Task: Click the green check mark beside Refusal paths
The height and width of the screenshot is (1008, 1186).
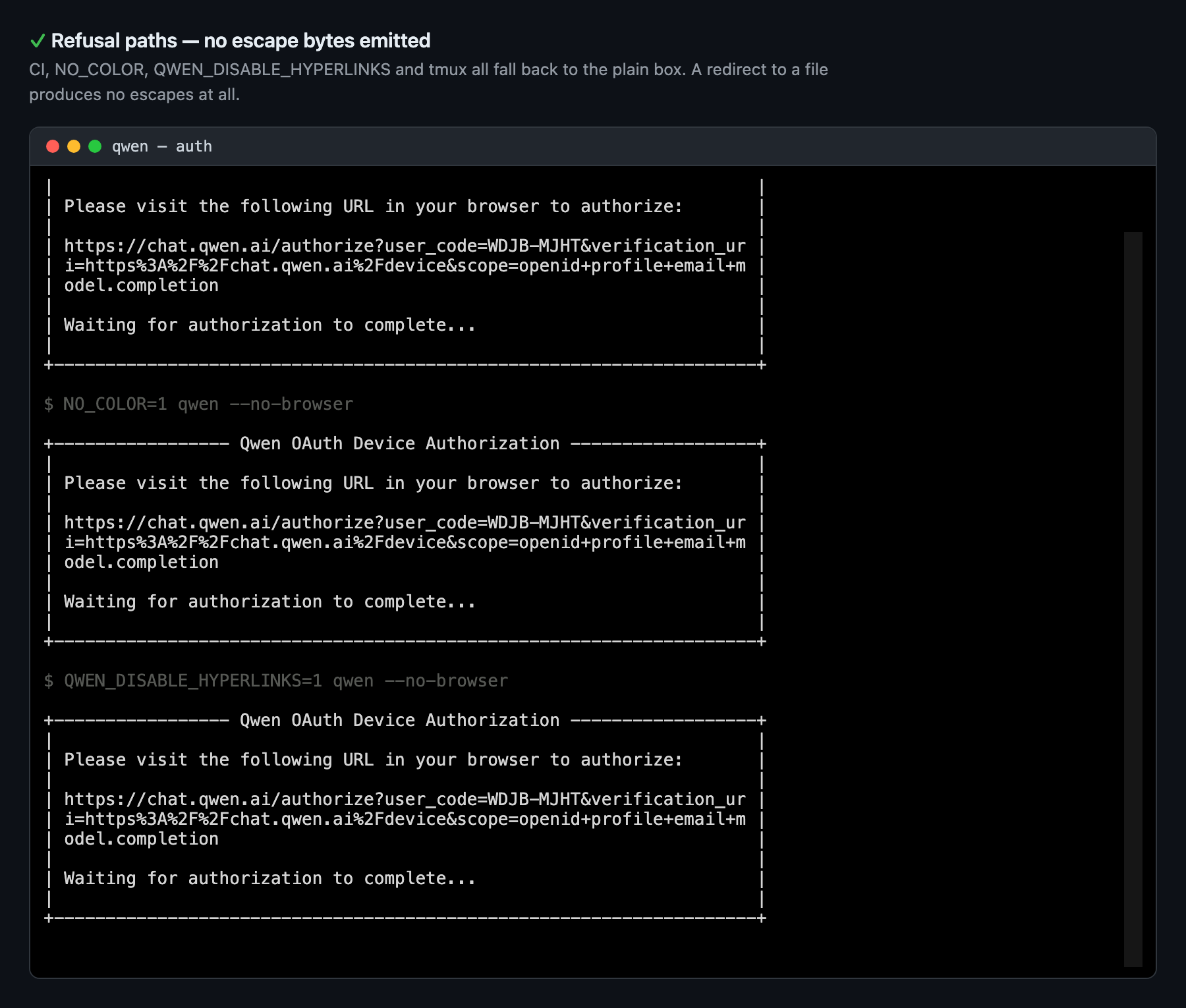Action: [38, 41]
